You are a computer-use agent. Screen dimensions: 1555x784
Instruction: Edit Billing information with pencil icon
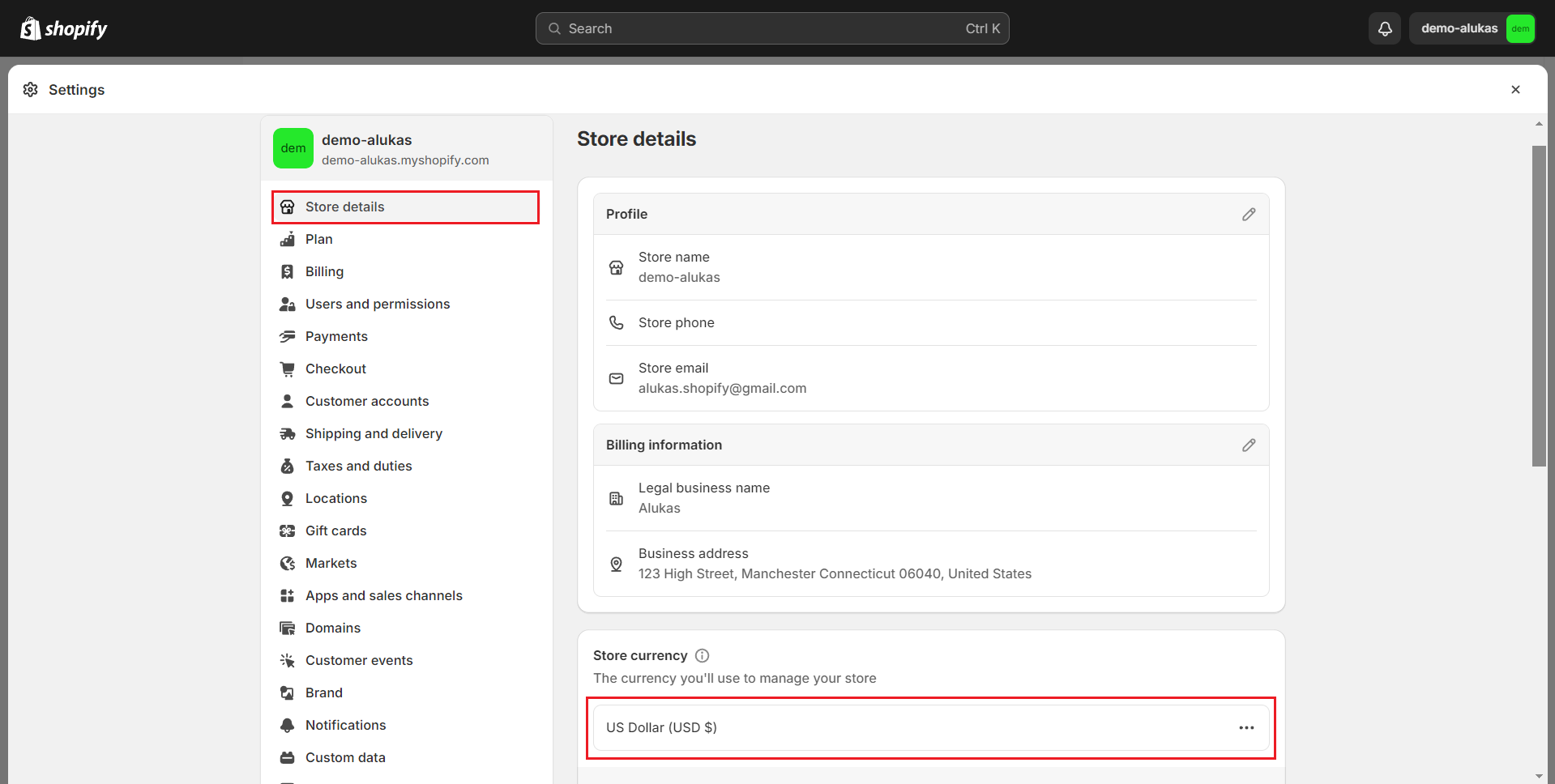click(x=1249, y=445)
